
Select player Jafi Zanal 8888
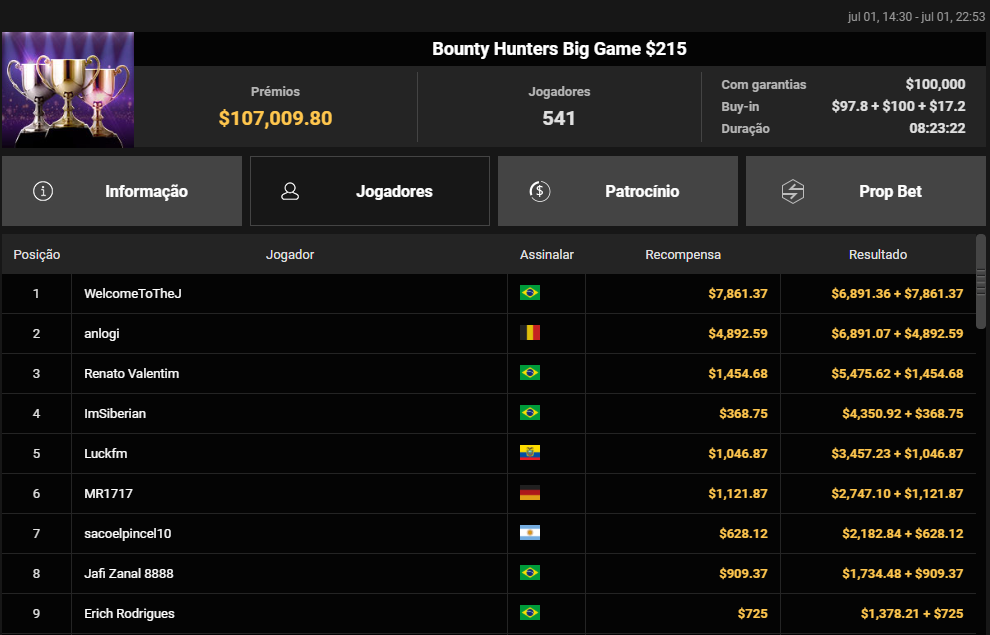pyautogui.click(x=129, y=573)
